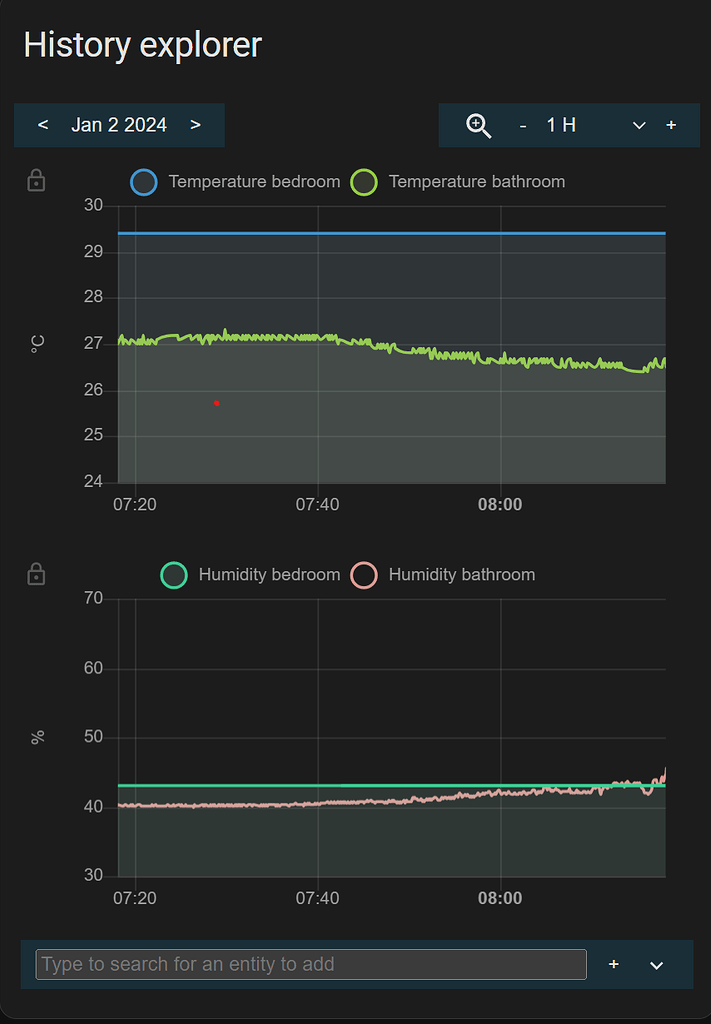Add entity with the plus icon
Viewport: 711px width, 1024px height.
point(614,964)
